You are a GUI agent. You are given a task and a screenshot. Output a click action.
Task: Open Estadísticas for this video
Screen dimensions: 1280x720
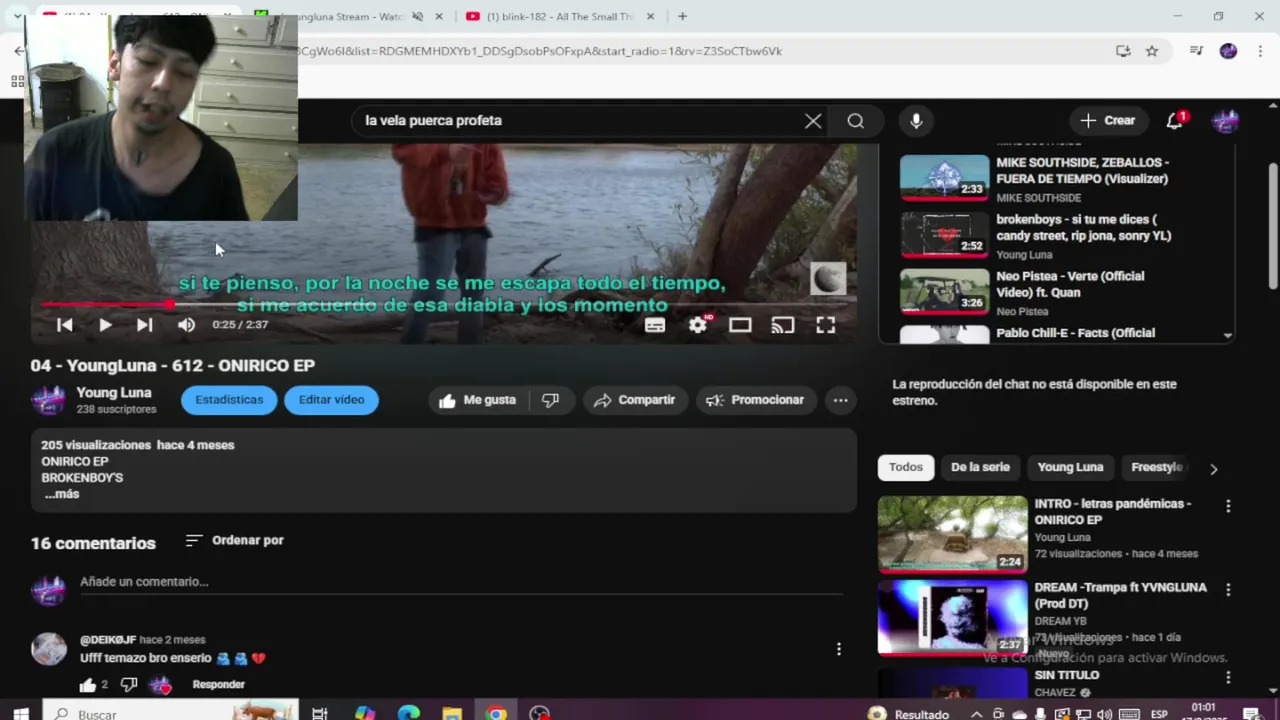coord(229,400)
